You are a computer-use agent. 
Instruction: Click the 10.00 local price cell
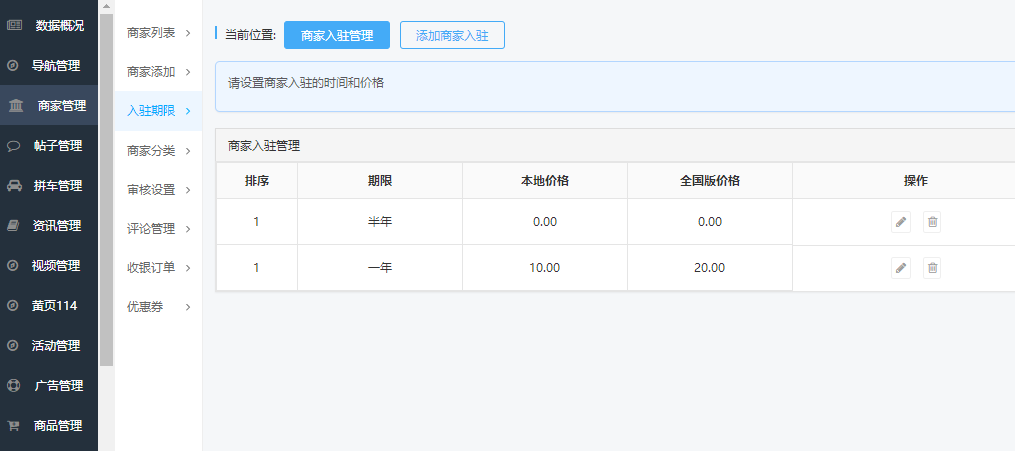tap(545, 268)
